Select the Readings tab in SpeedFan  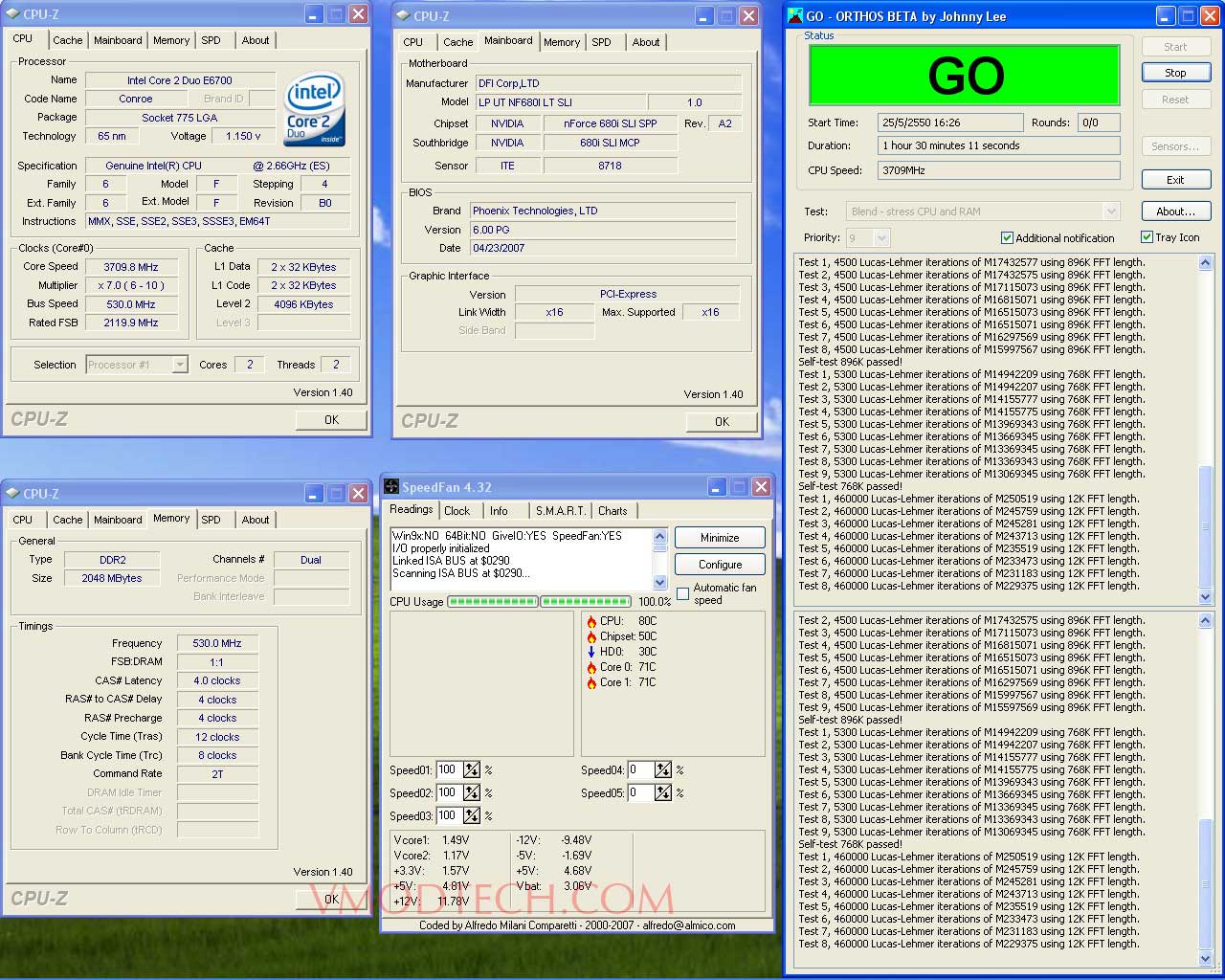[412, 510]
